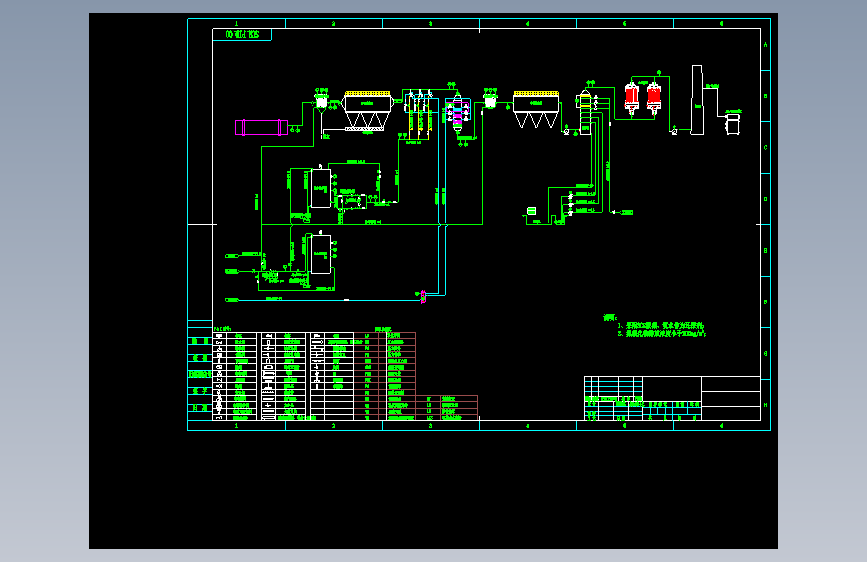The width and height of the screenshot is (867, 562).
Task: Click the magenta and cyan reactor column
Action: [x=457, y=113]
